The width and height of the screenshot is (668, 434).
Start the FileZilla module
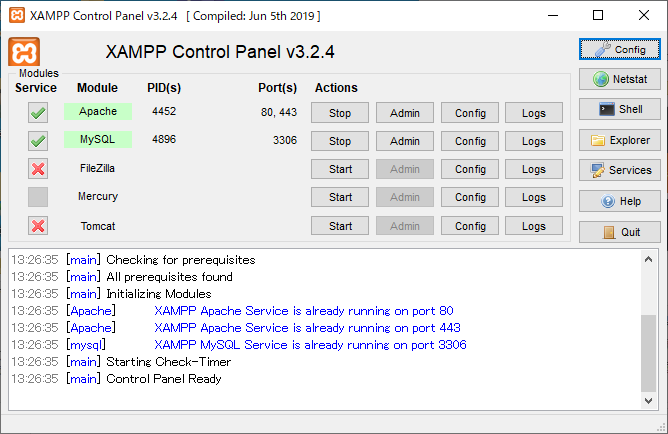(x=340, y=169)
